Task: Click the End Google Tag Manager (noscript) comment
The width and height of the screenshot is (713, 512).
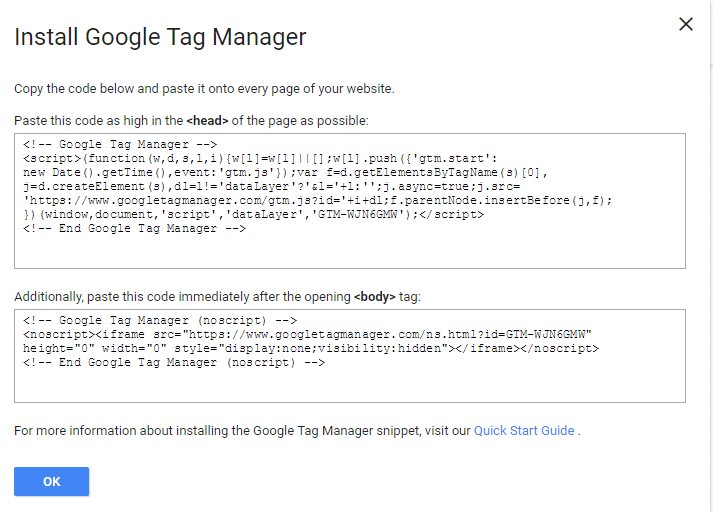Action: pyautogui.click(x=174, y=363)
